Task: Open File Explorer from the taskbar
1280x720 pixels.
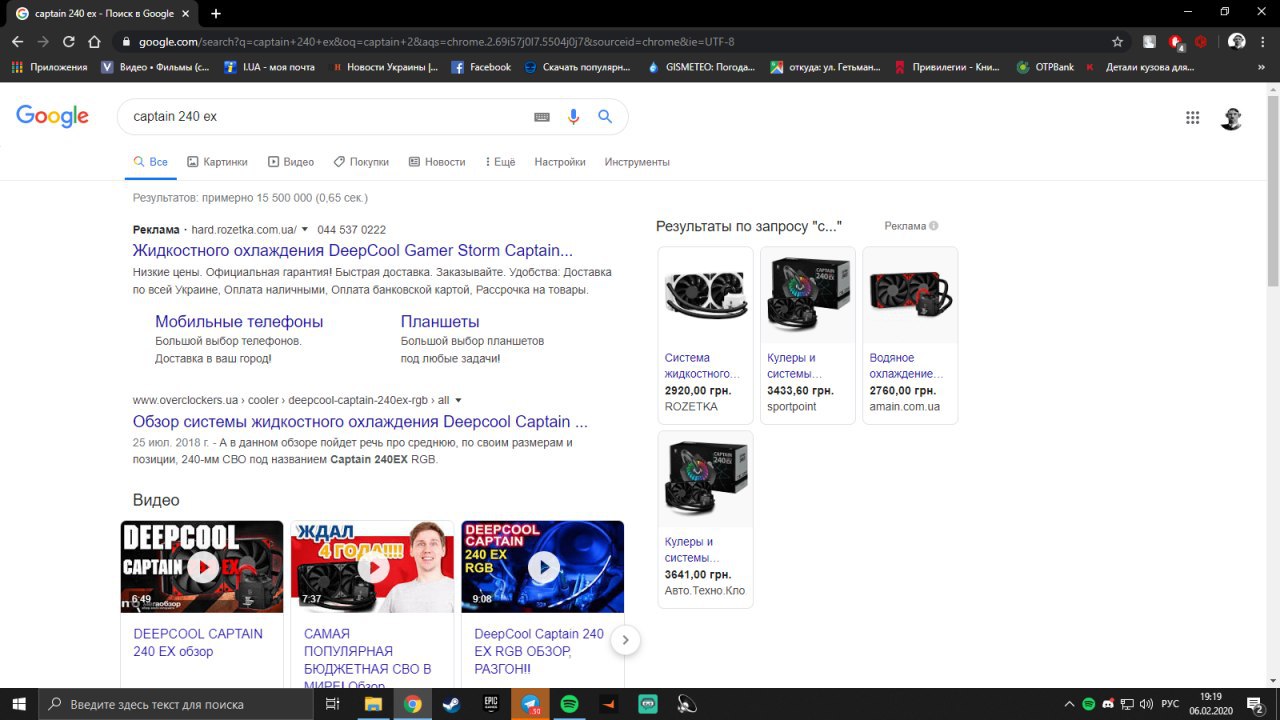Action: (373, 704)
